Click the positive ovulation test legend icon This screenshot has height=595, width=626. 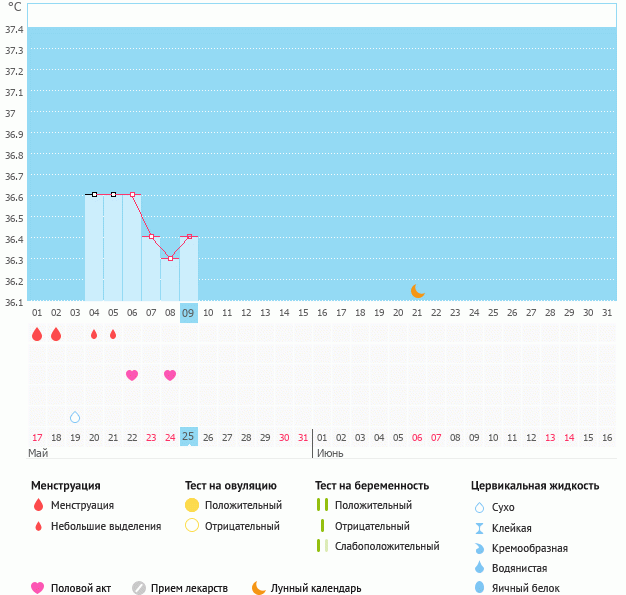click(x=192, y=505)
